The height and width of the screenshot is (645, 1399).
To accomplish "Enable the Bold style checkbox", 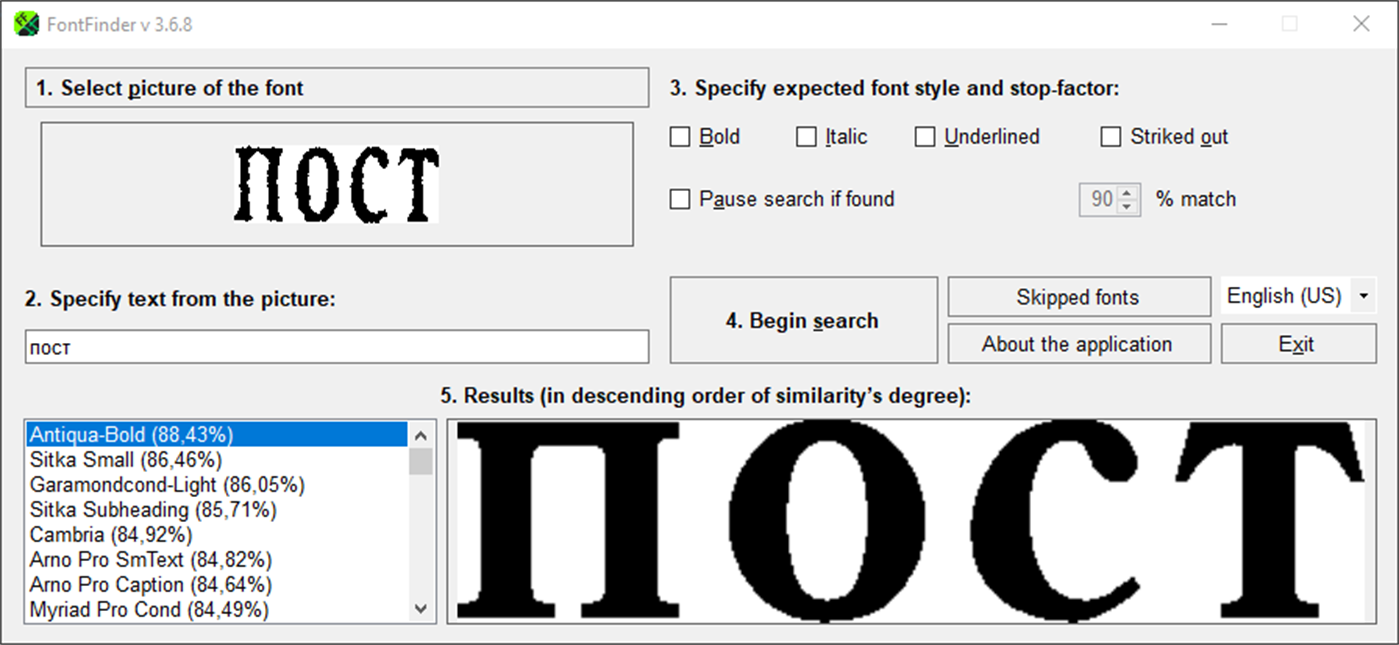I will click(681, 136).
